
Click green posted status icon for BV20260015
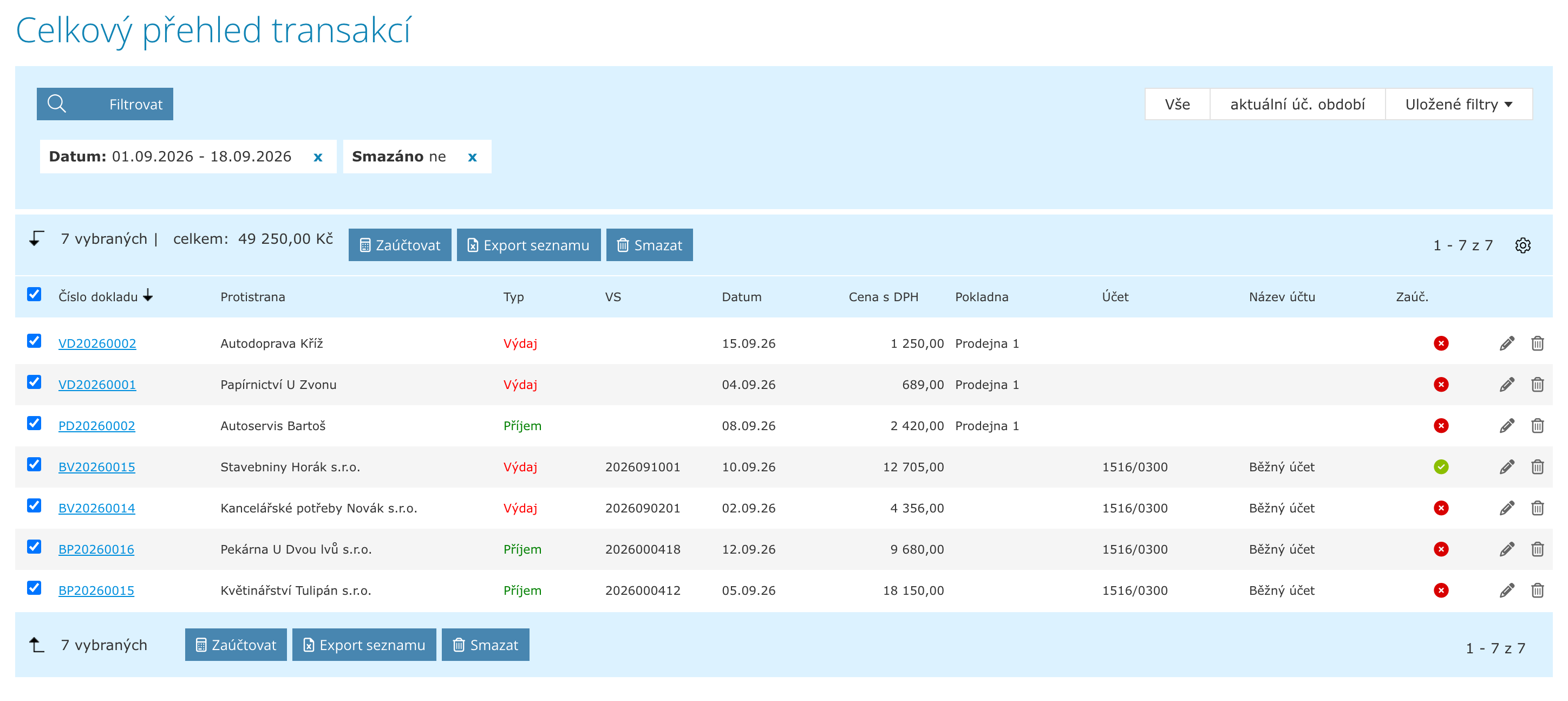1441,467
